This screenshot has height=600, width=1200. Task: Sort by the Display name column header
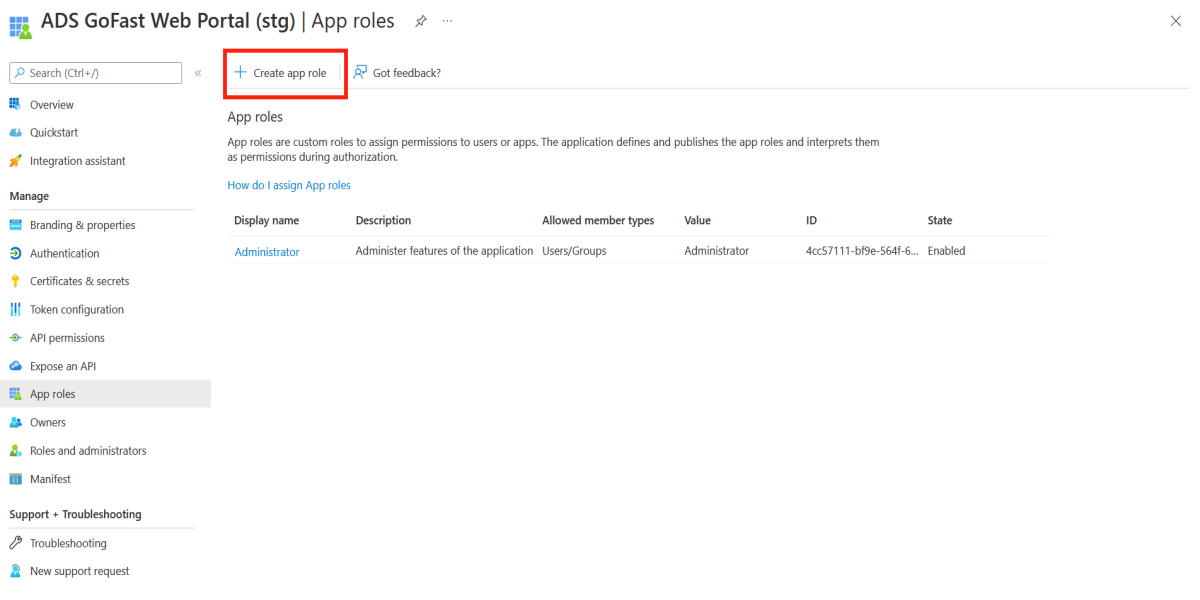point(266,220)
